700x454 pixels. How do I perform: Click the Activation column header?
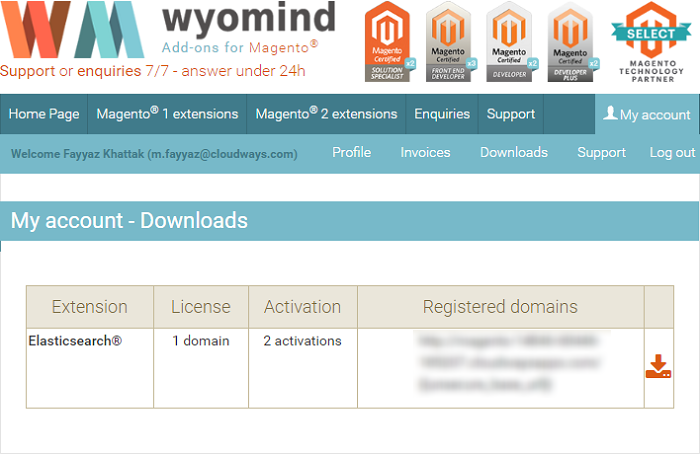[x=303, y=307]
